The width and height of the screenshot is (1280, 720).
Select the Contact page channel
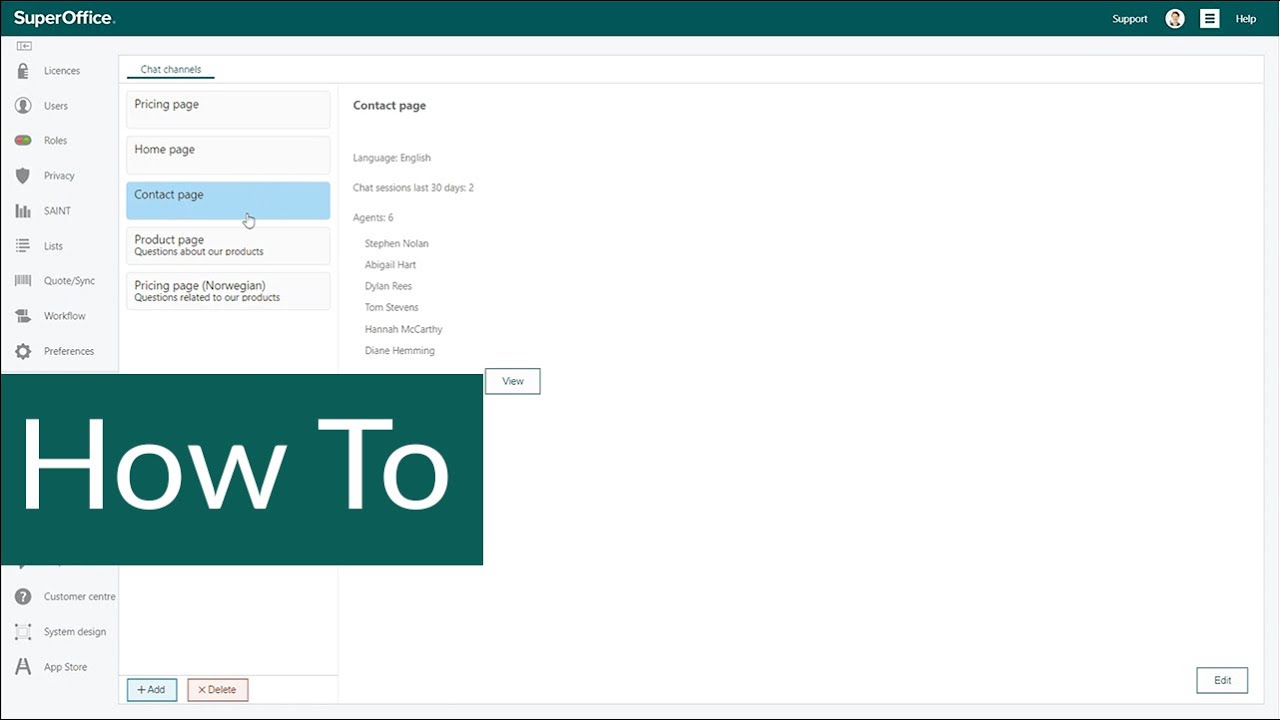coord(228,200)
